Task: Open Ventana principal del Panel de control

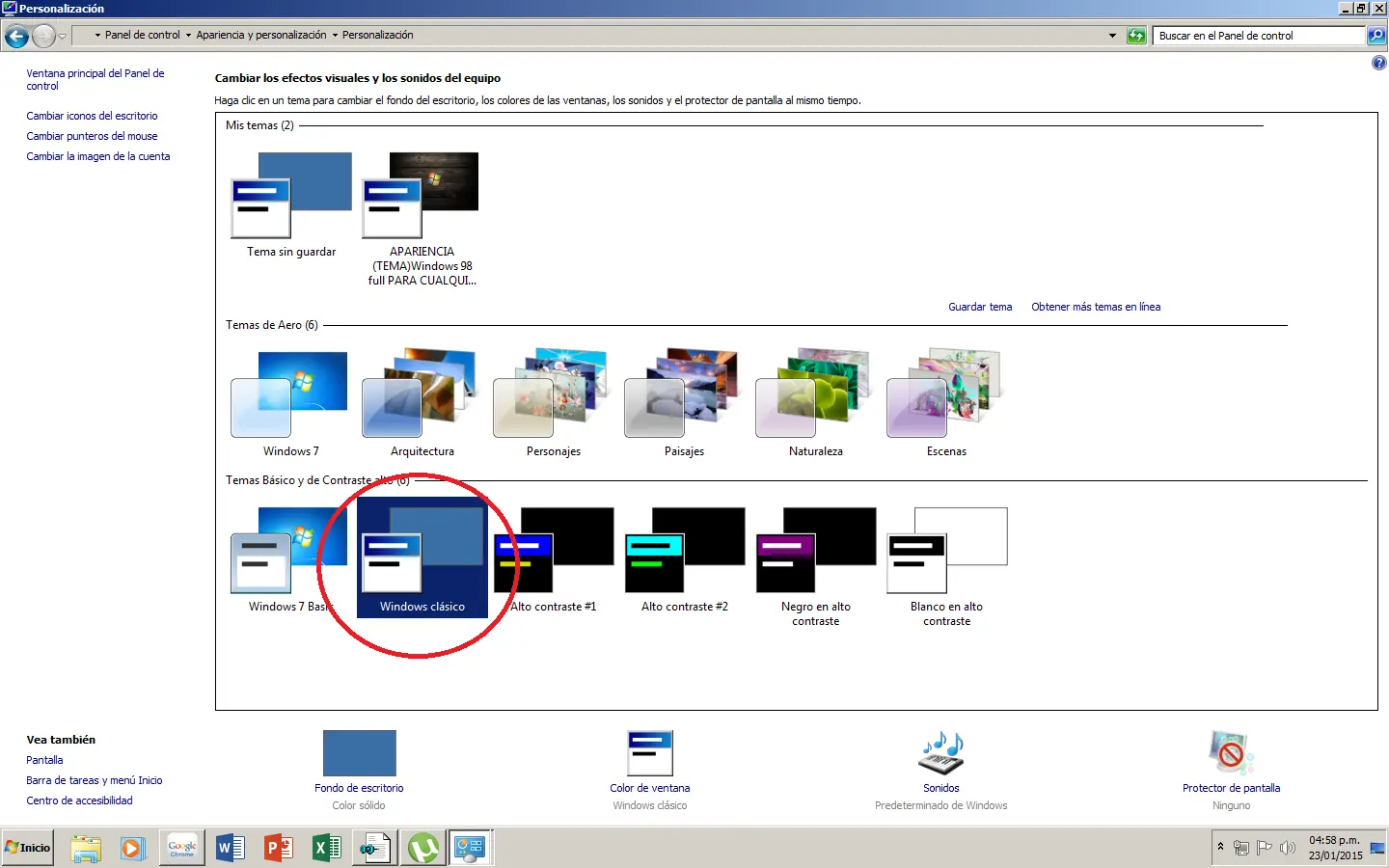Action: 95,79
